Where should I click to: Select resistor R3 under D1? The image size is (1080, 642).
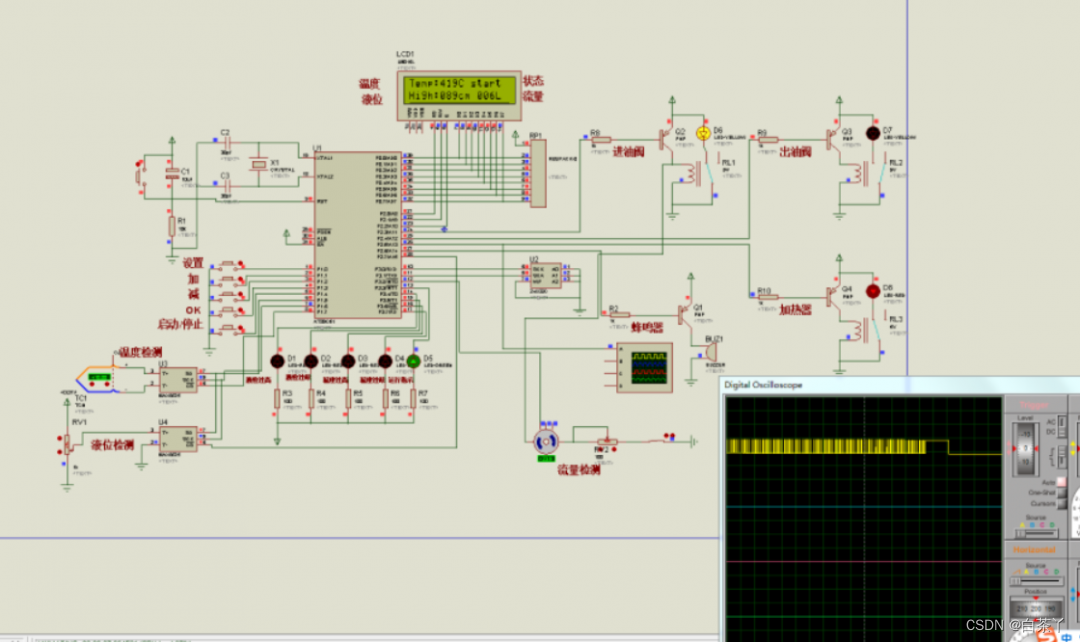[277, 397]
